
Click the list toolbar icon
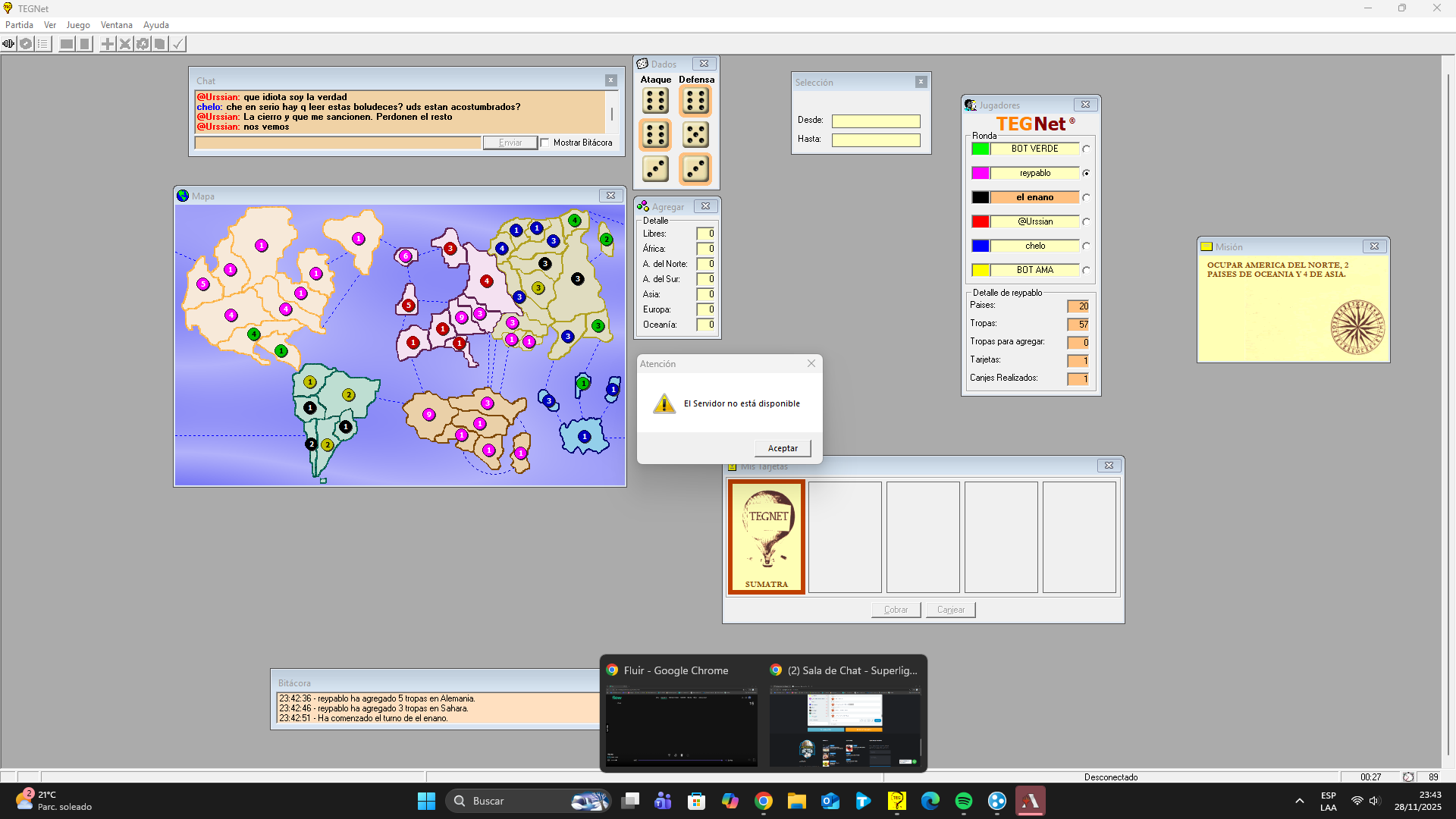43,44
